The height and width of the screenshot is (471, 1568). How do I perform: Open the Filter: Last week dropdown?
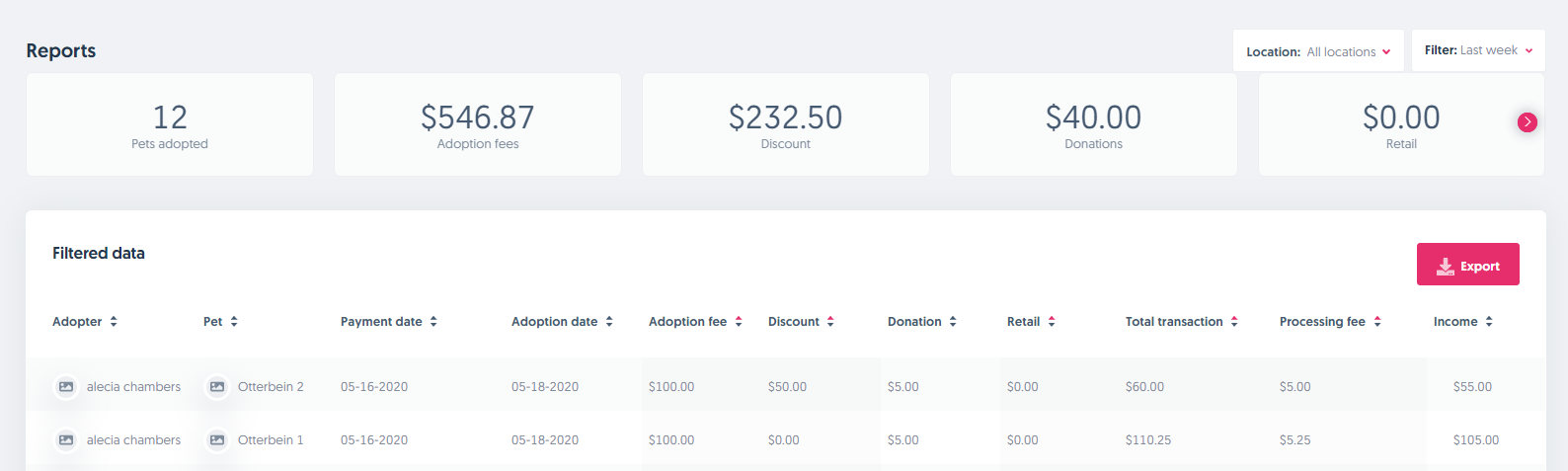(x=1477, y=50)
